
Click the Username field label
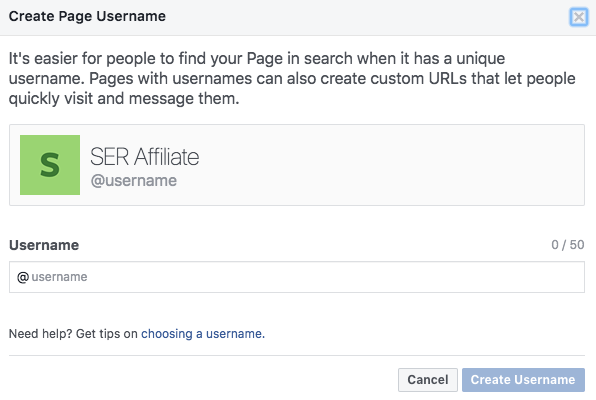[44, 245]
